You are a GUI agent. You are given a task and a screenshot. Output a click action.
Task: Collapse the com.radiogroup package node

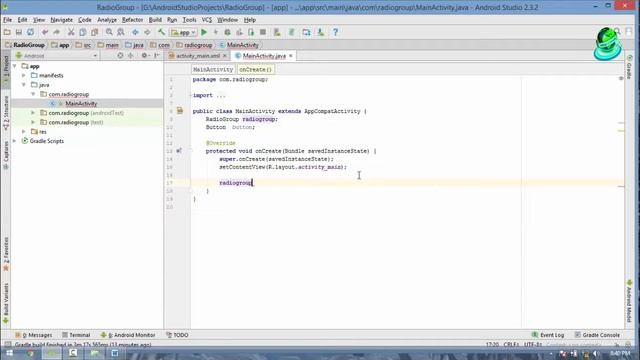[33, 94]
